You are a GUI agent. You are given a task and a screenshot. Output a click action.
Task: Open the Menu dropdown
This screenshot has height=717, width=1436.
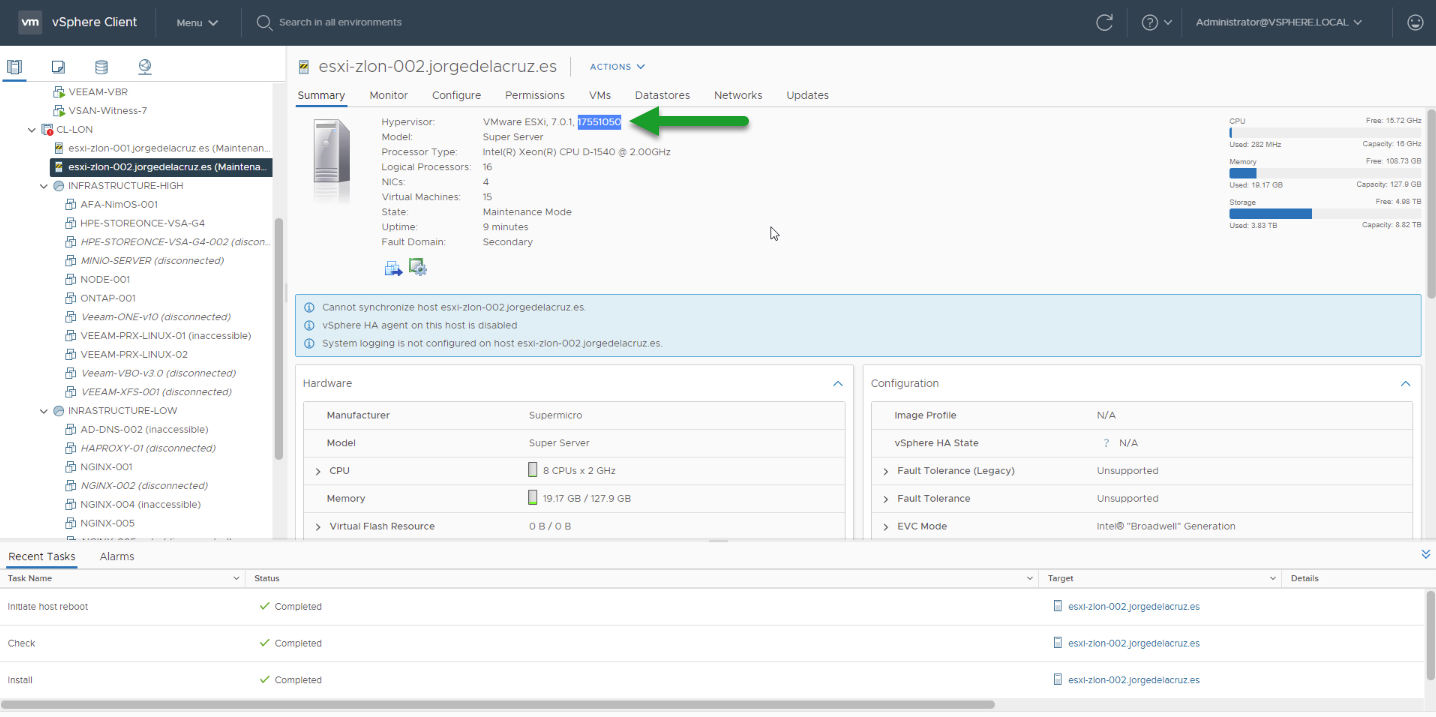point(197,22)
